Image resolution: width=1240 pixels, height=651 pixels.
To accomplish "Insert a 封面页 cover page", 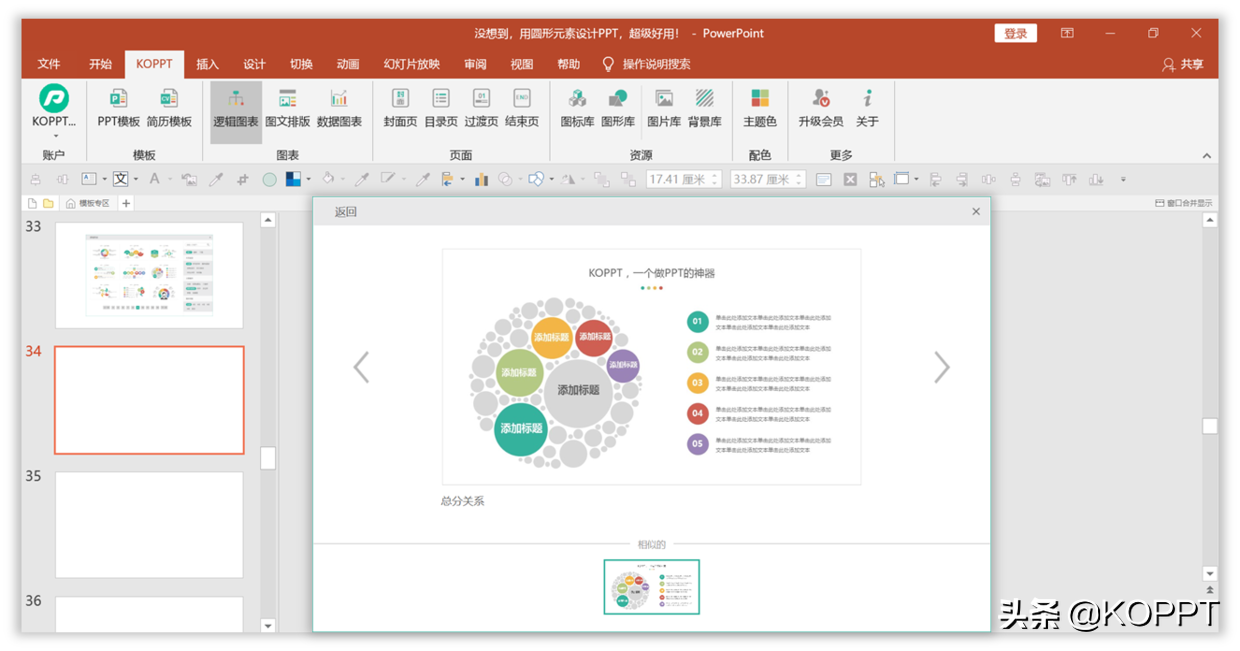I will pyautogui.click(x=400, y=108).
